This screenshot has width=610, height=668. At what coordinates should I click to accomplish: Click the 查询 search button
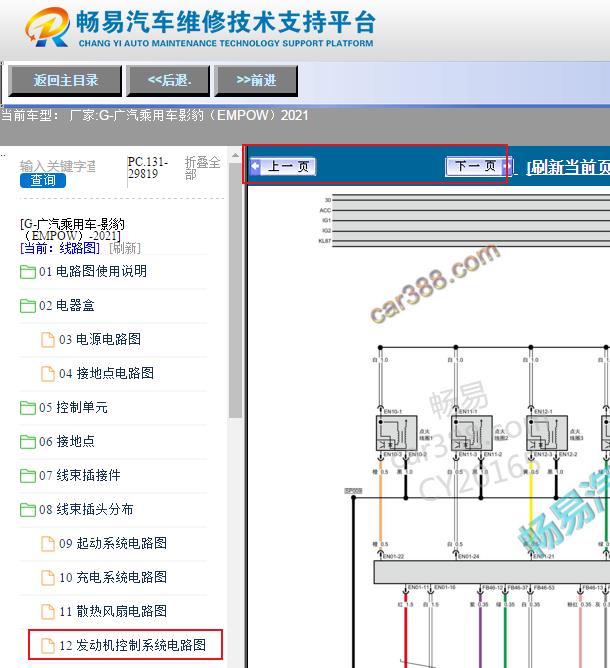(43, 180)
